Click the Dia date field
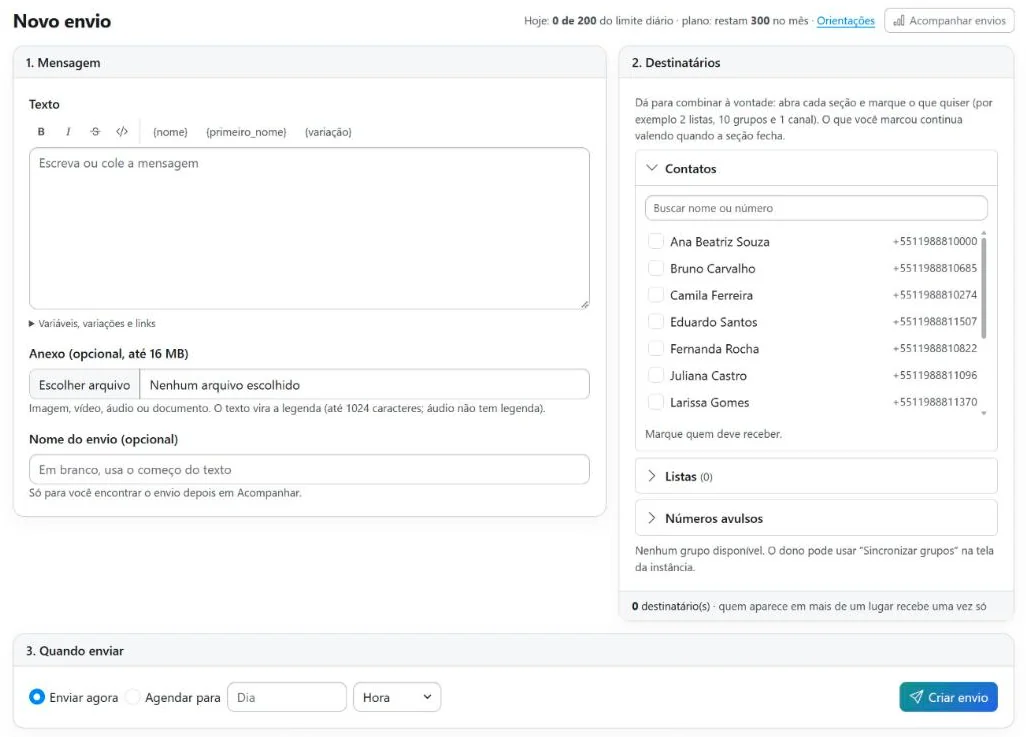1026x737 pixels. tap(287, 697)
